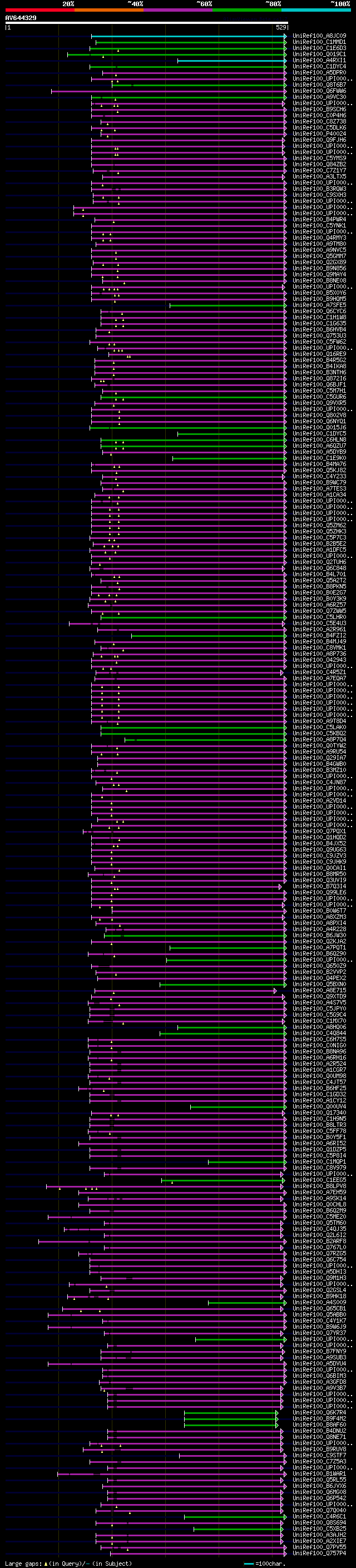Click the white query sequence bar 1-529
The height and width of the screenshot is (1568, 356).
pyautogui.click(x=147, y=22)
